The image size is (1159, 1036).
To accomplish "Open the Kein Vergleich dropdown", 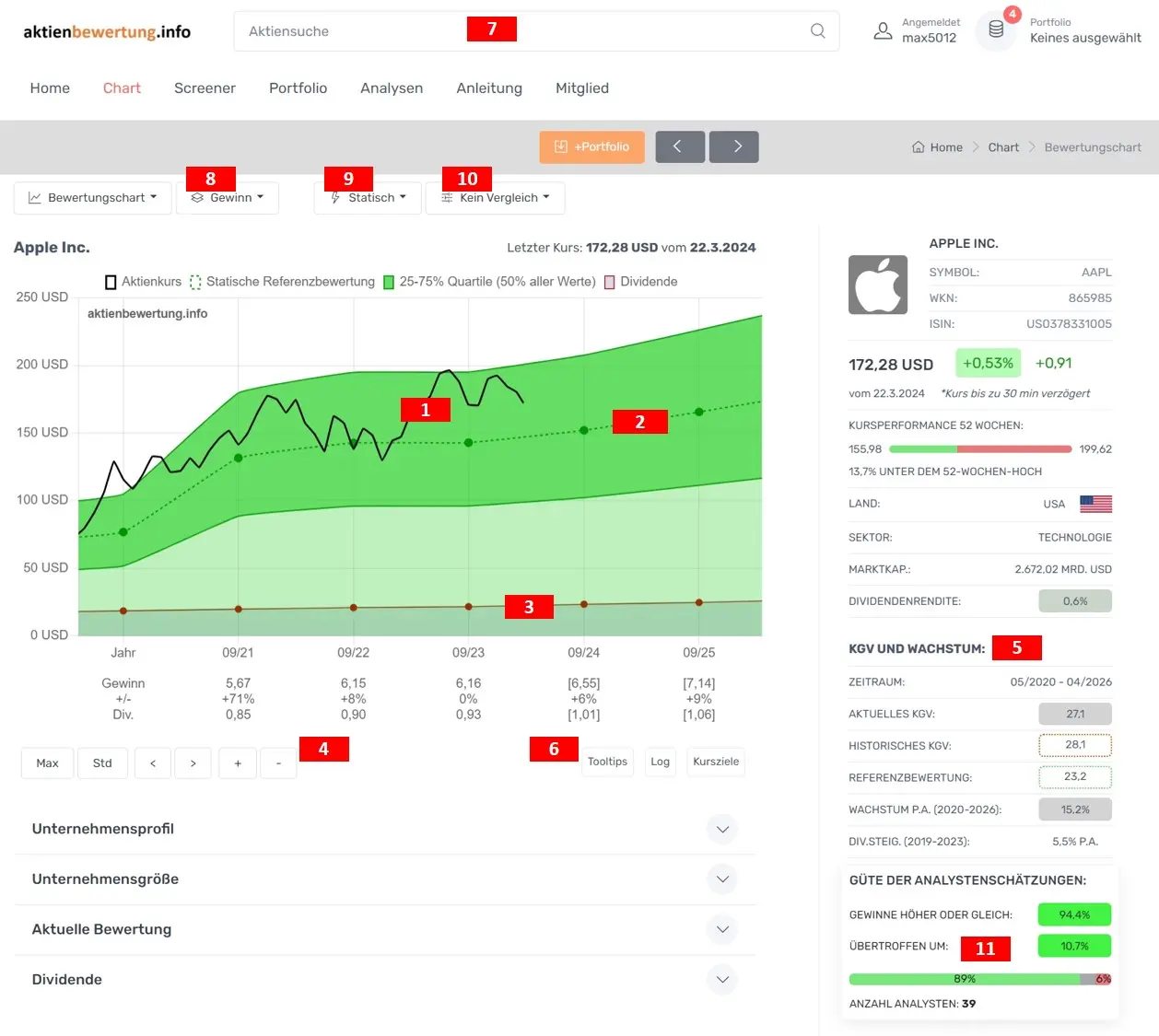I will click(x=496, y=198).
